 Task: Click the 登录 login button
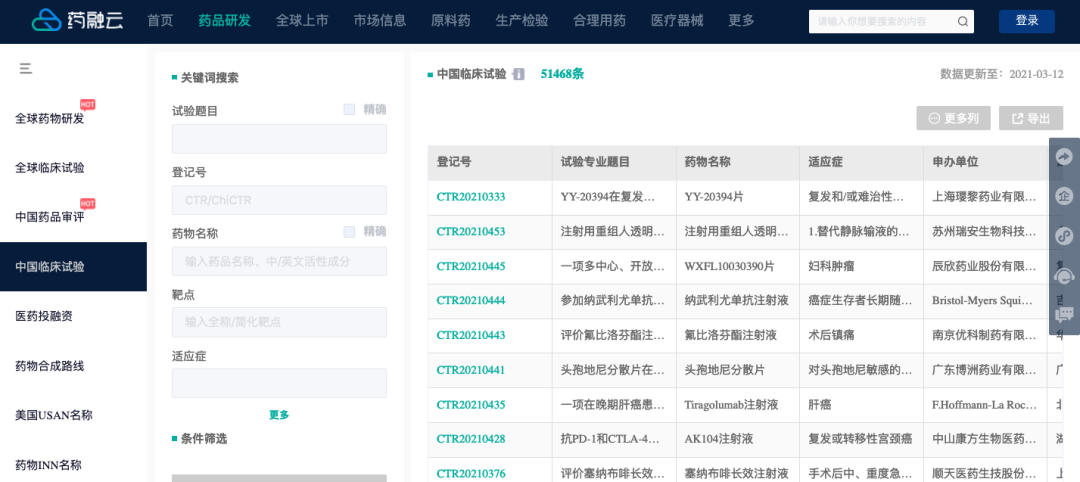pyautogui.click(x=1026, y=21)
